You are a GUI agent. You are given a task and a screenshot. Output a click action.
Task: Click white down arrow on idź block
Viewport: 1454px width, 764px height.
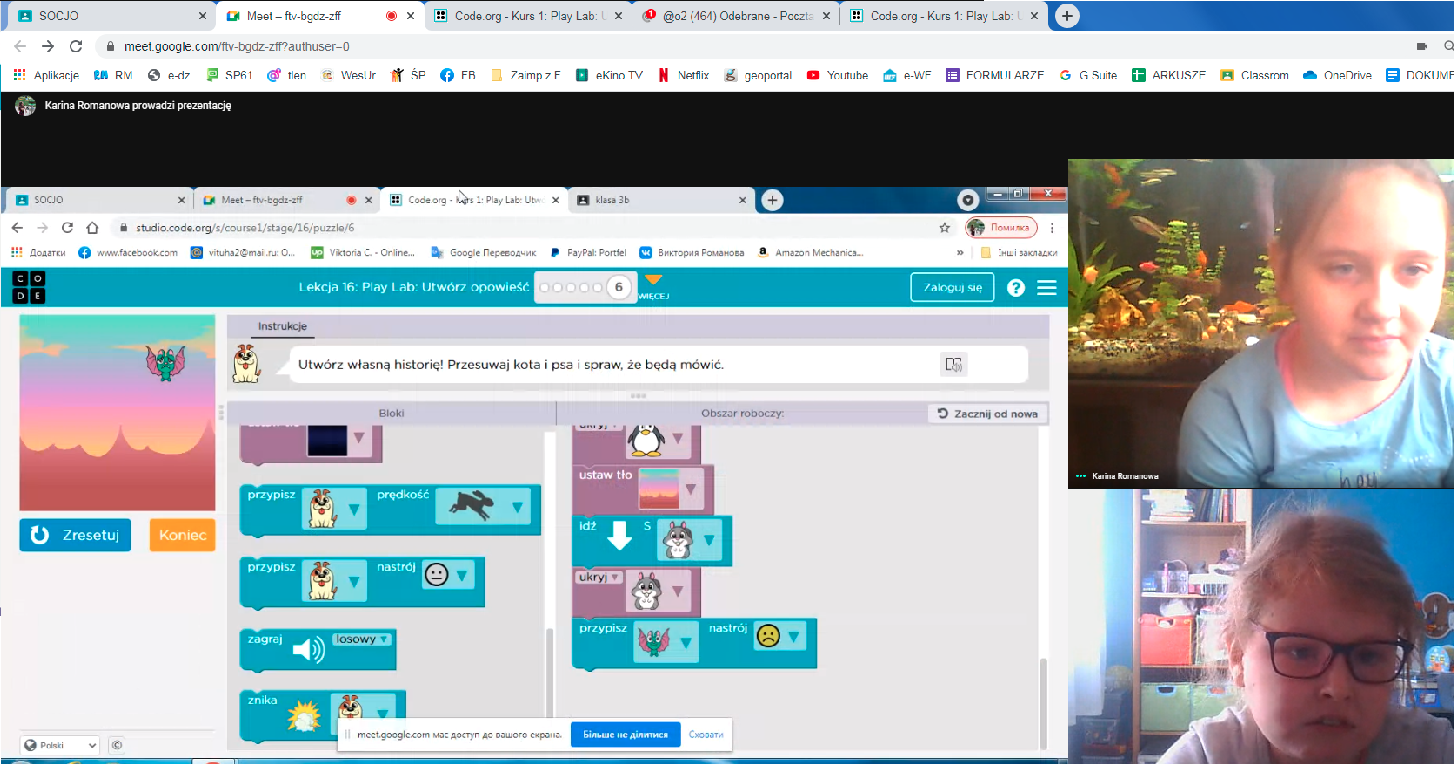620,535
